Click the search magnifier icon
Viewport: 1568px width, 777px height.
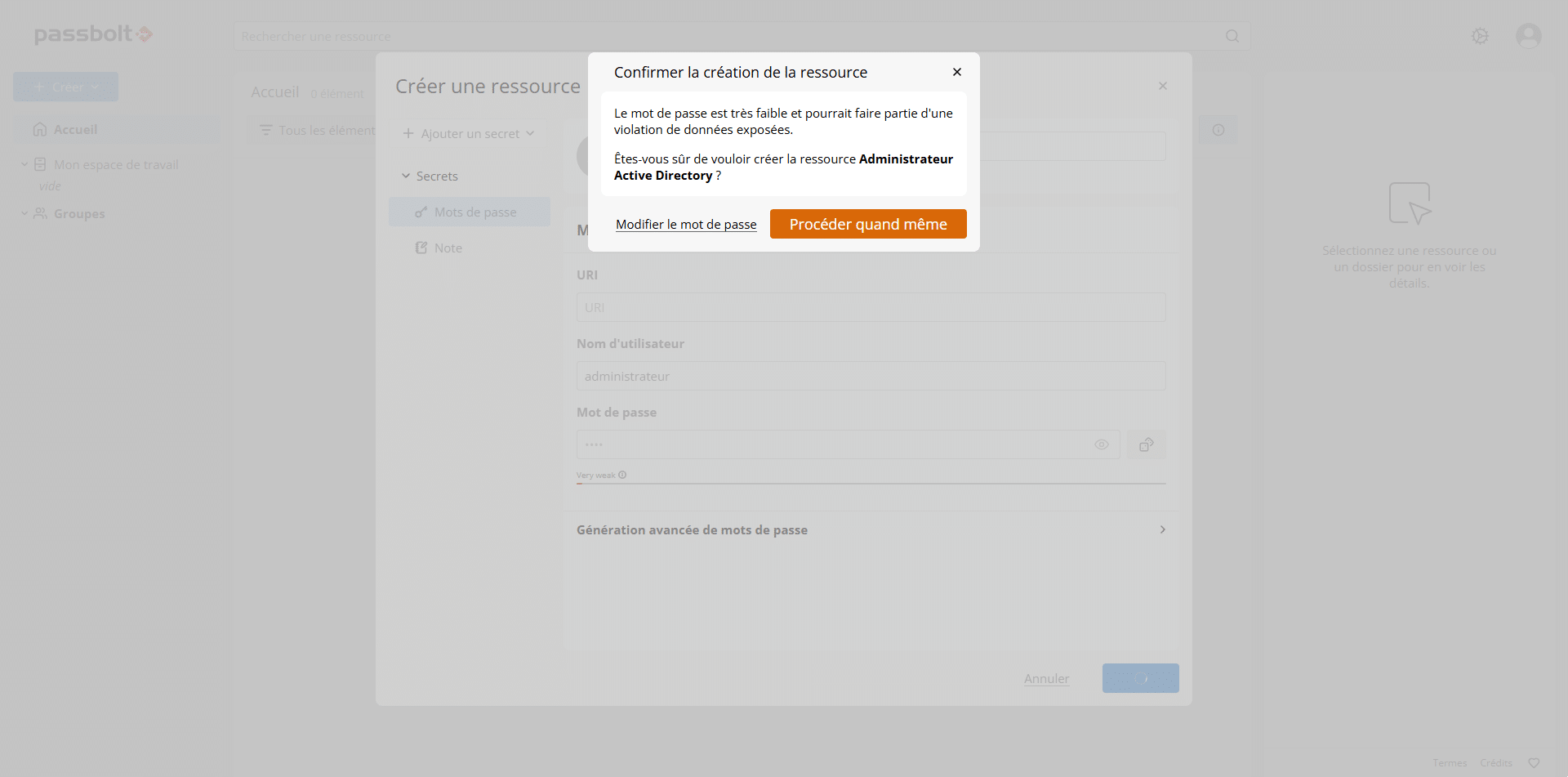1232,36
